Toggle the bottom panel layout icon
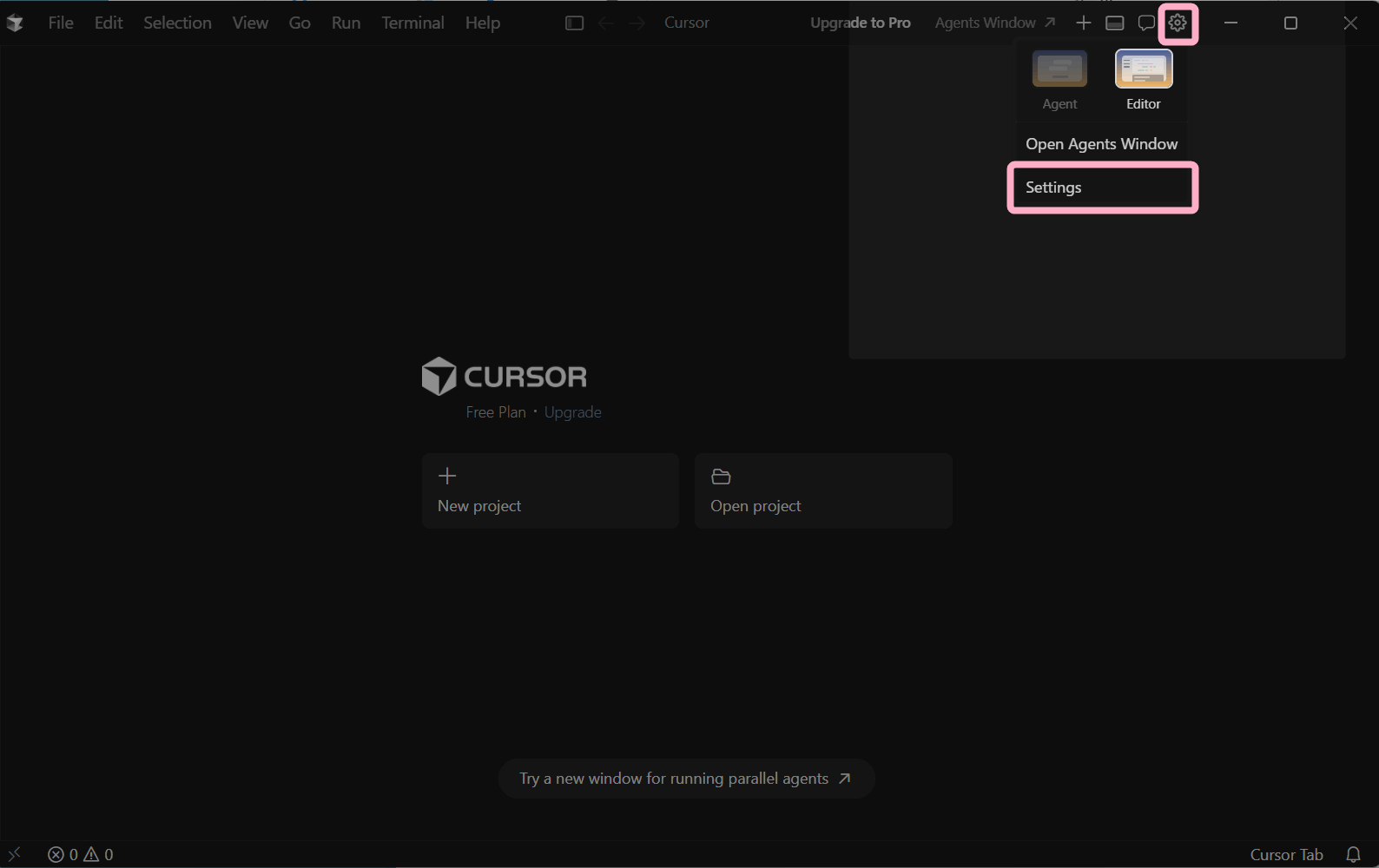The width and height of the screenshot is (1379, 868). [1115, 23]
